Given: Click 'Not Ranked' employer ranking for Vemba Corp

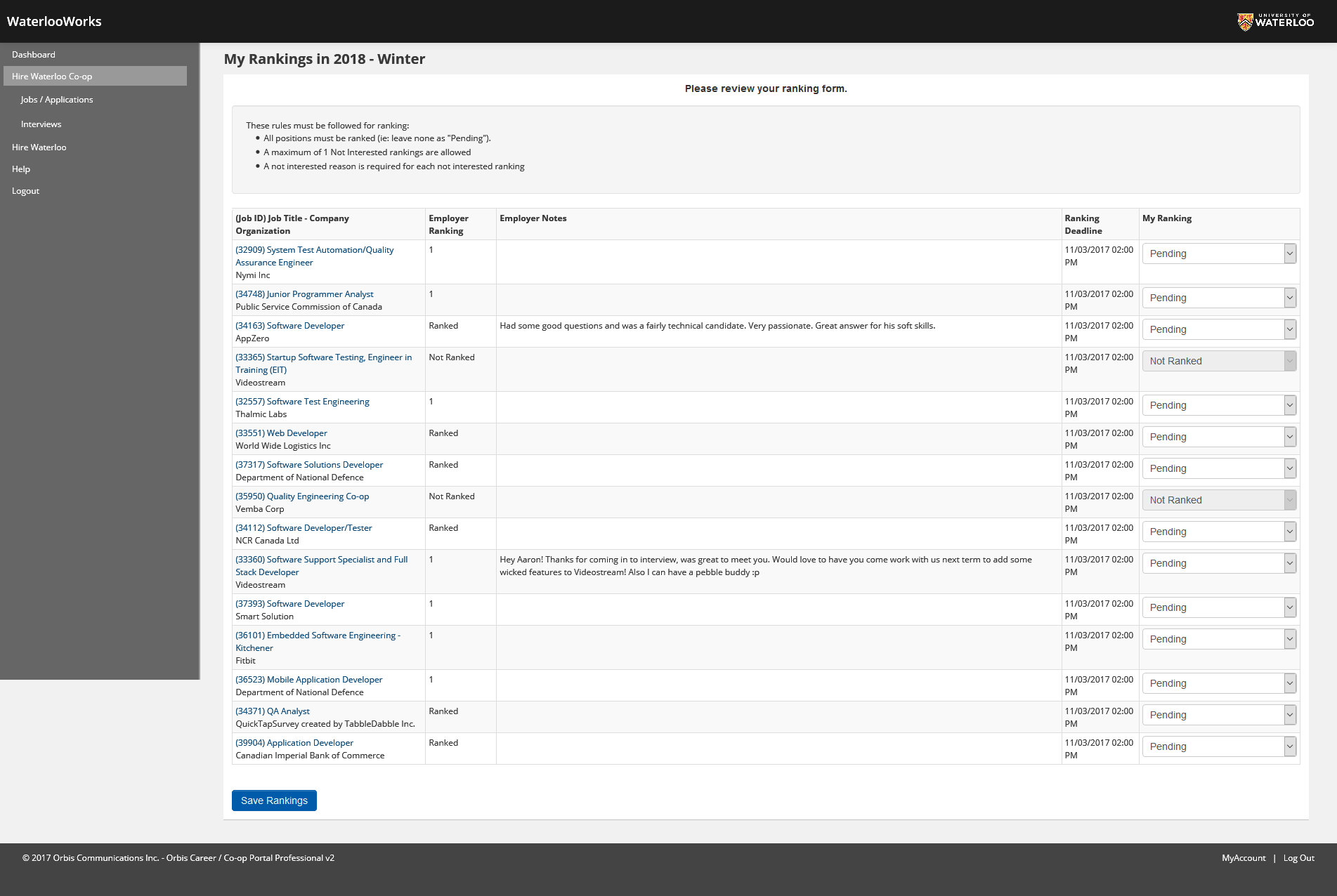Looking at the screenshot, I should (451, 496).
